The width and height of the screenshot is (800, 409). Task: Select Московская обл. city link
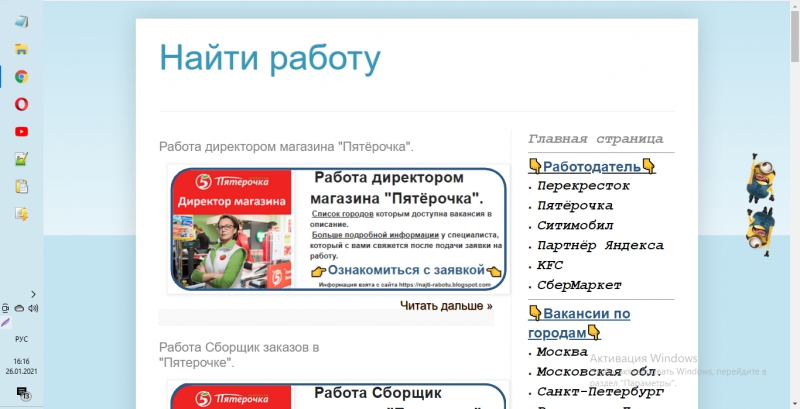click(598, 372)
